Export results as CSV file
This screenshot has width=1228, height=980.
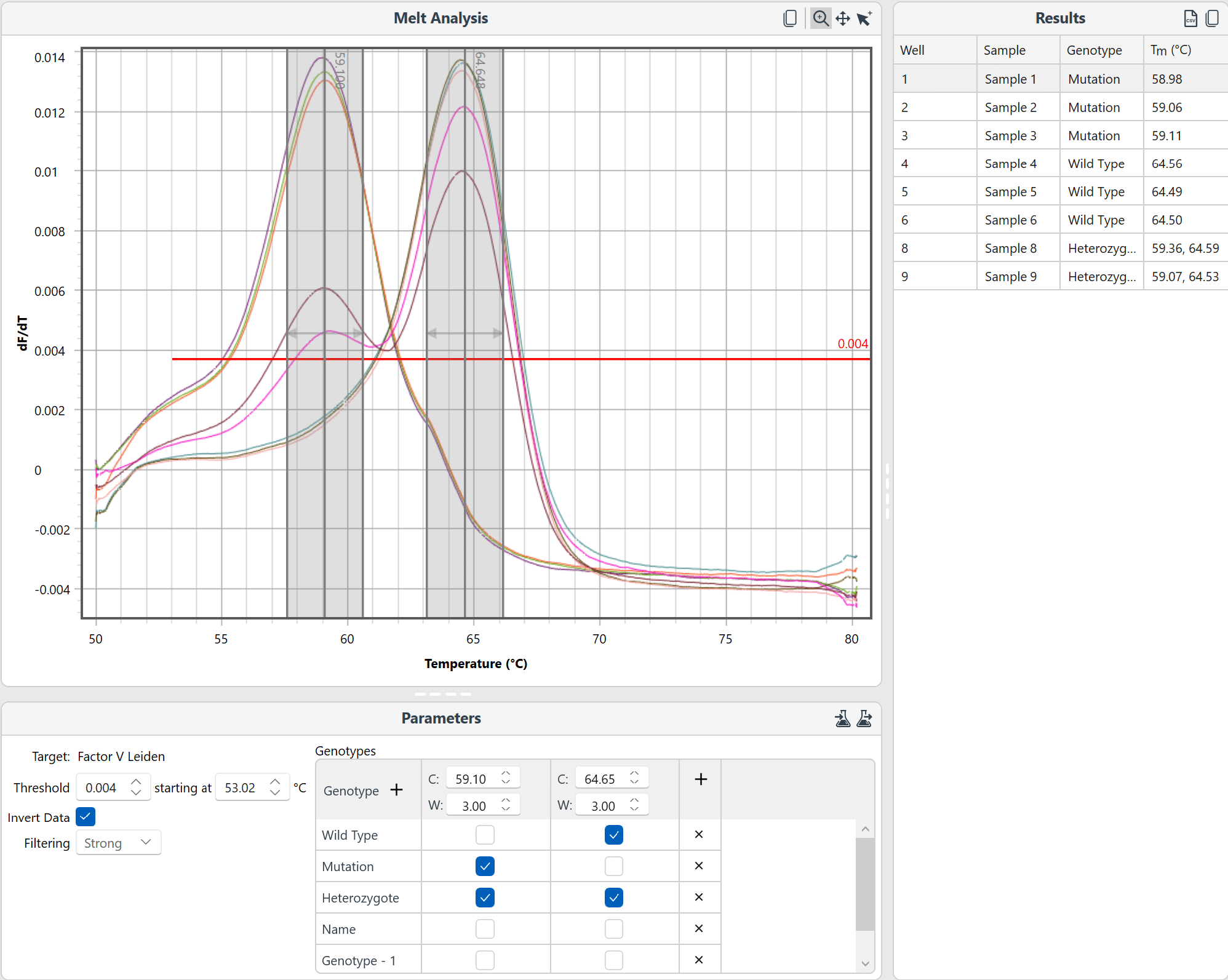1190,18
